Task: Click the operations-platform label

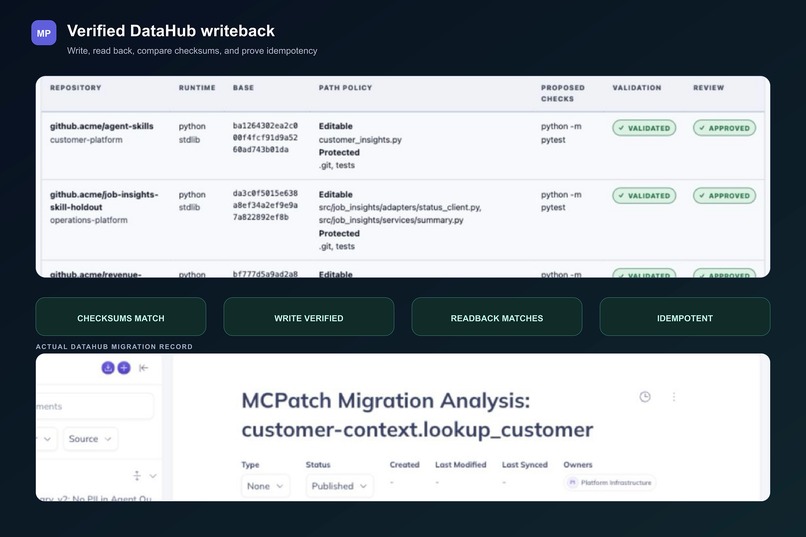Action: [x=89, y=220]
